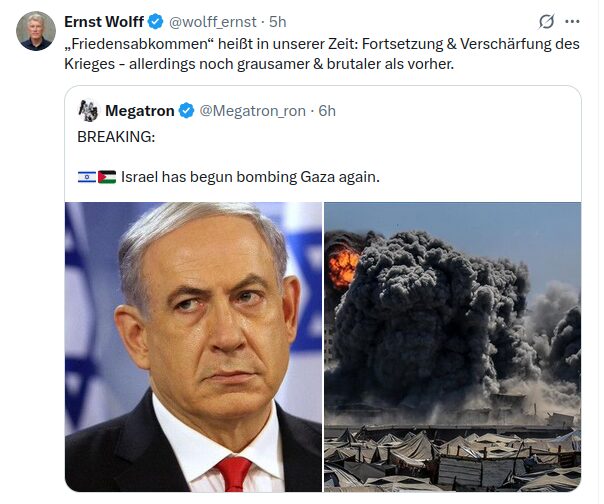
Task: Click the second line 'Krieges - allerdings' text
Action: point(259,64)
